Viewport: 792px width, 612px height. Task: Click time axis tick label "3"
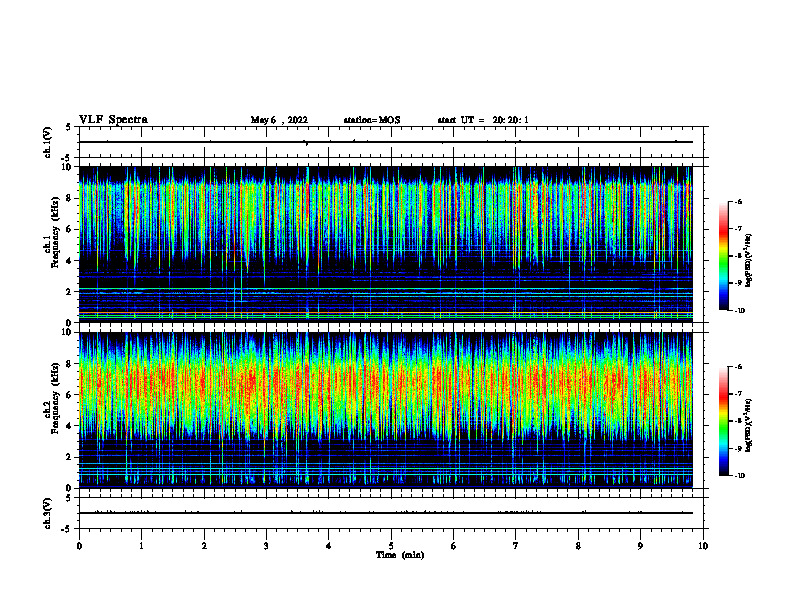pos(266,546)
